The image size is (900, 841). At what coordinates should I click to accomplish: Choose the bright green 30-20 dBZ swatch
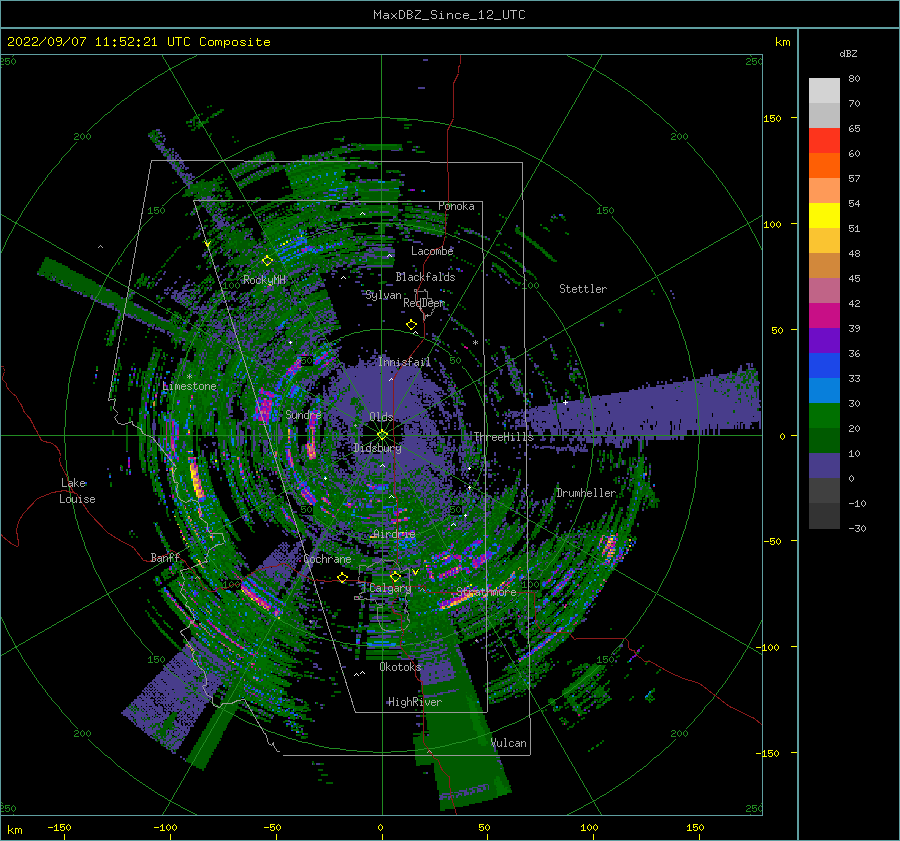[x=824, y=415]
